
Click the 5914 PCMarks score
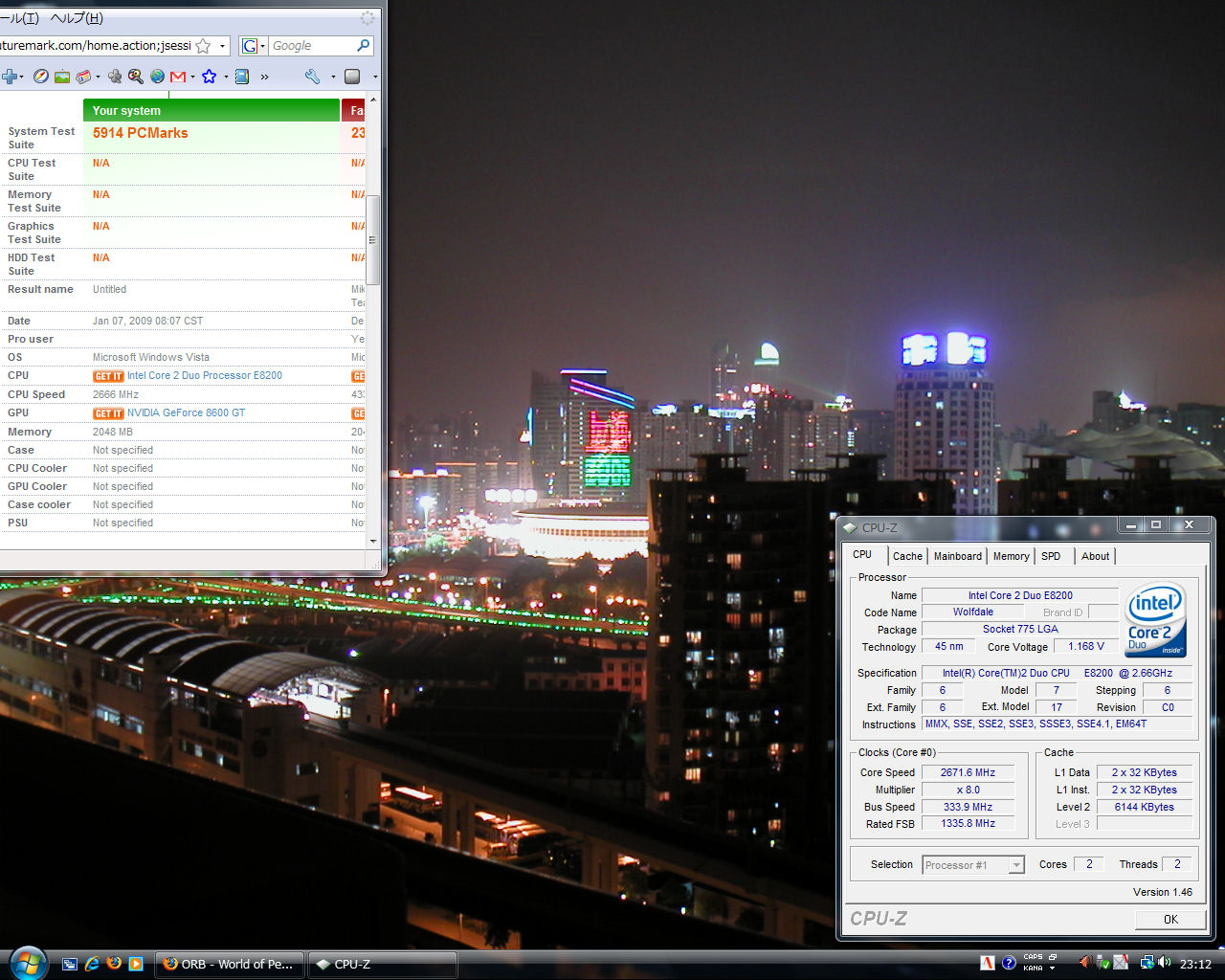click(x=141, y=133)
